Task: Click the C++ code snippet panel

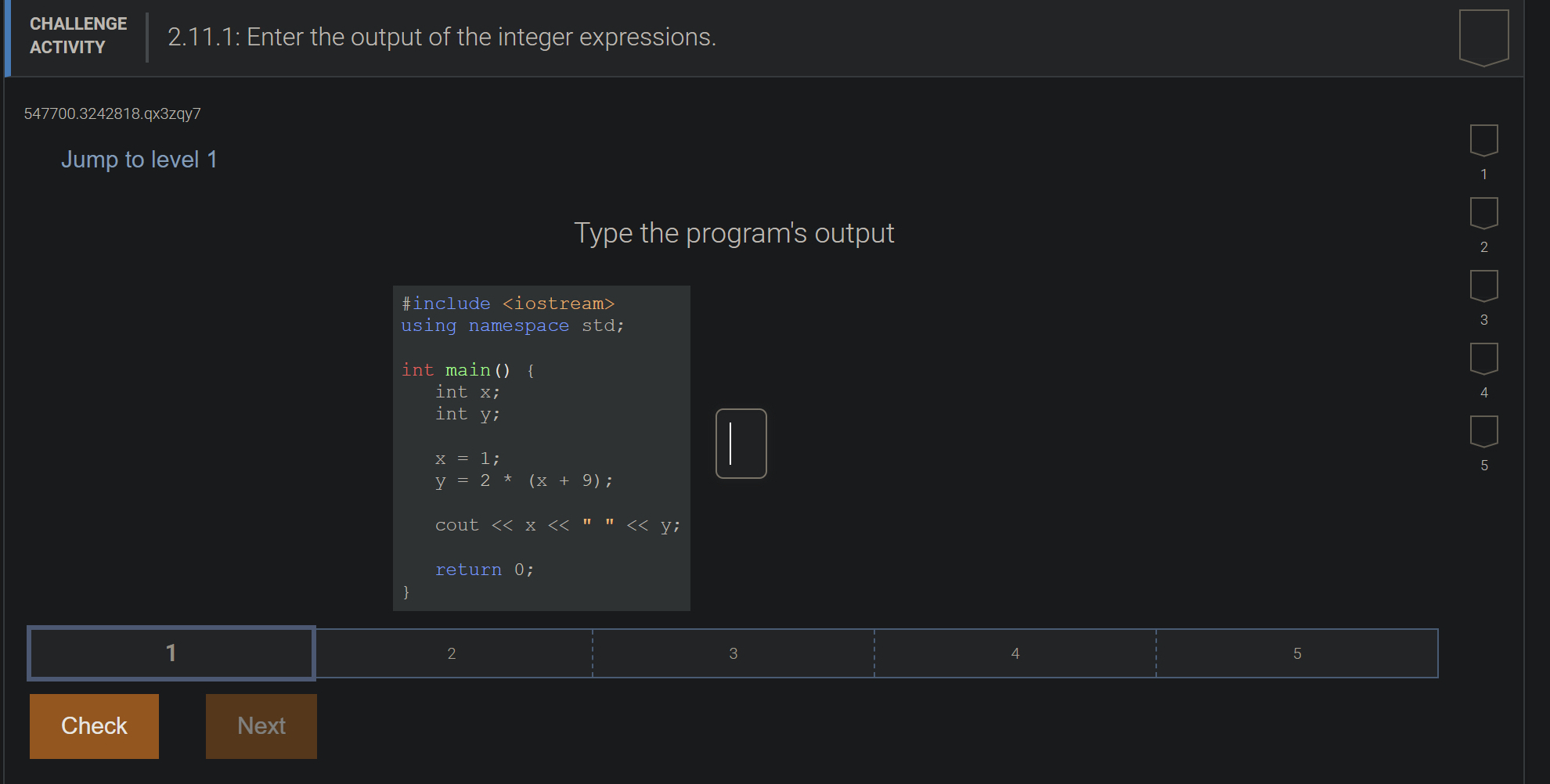Action: 541,448
